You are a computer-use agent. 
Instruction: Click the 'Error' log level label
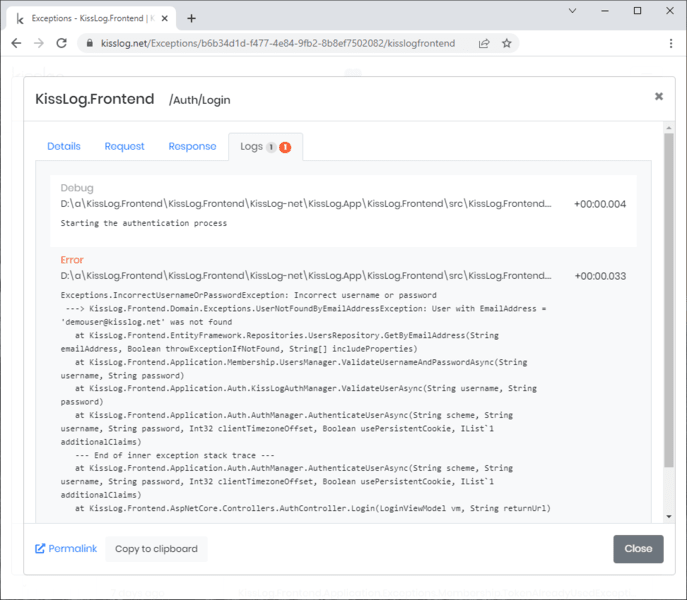[72, 260]
